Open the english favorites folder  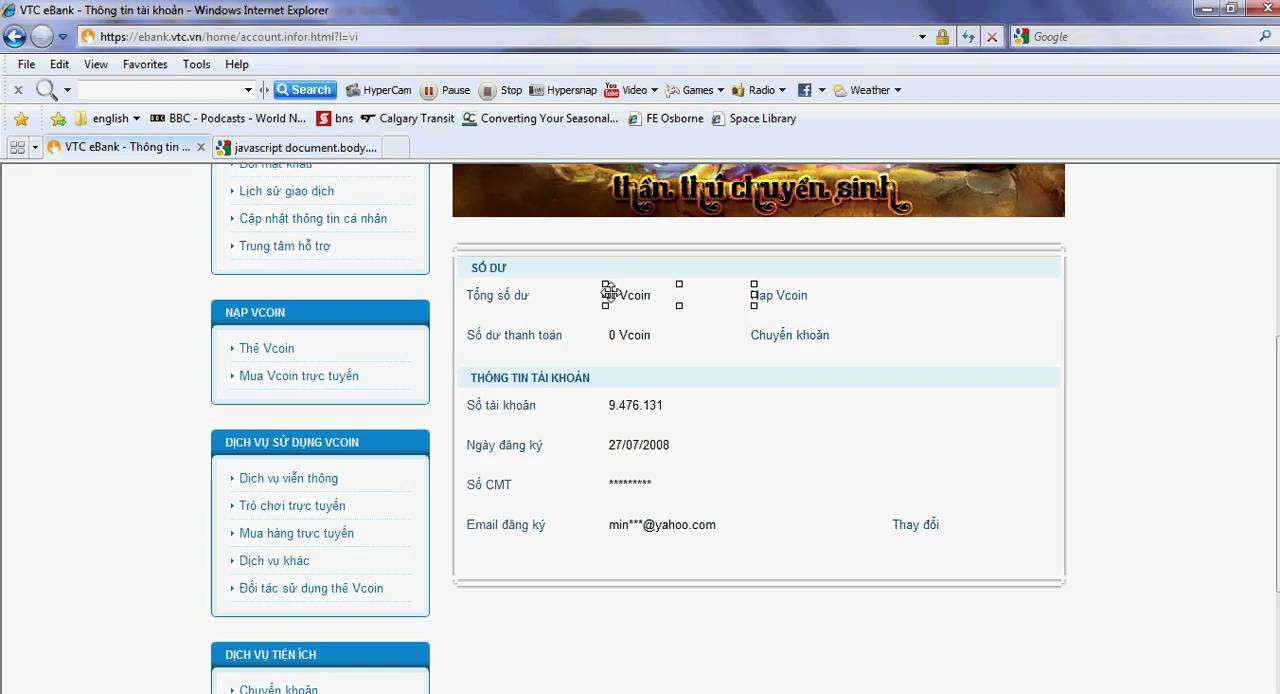(x=109, y=118)
